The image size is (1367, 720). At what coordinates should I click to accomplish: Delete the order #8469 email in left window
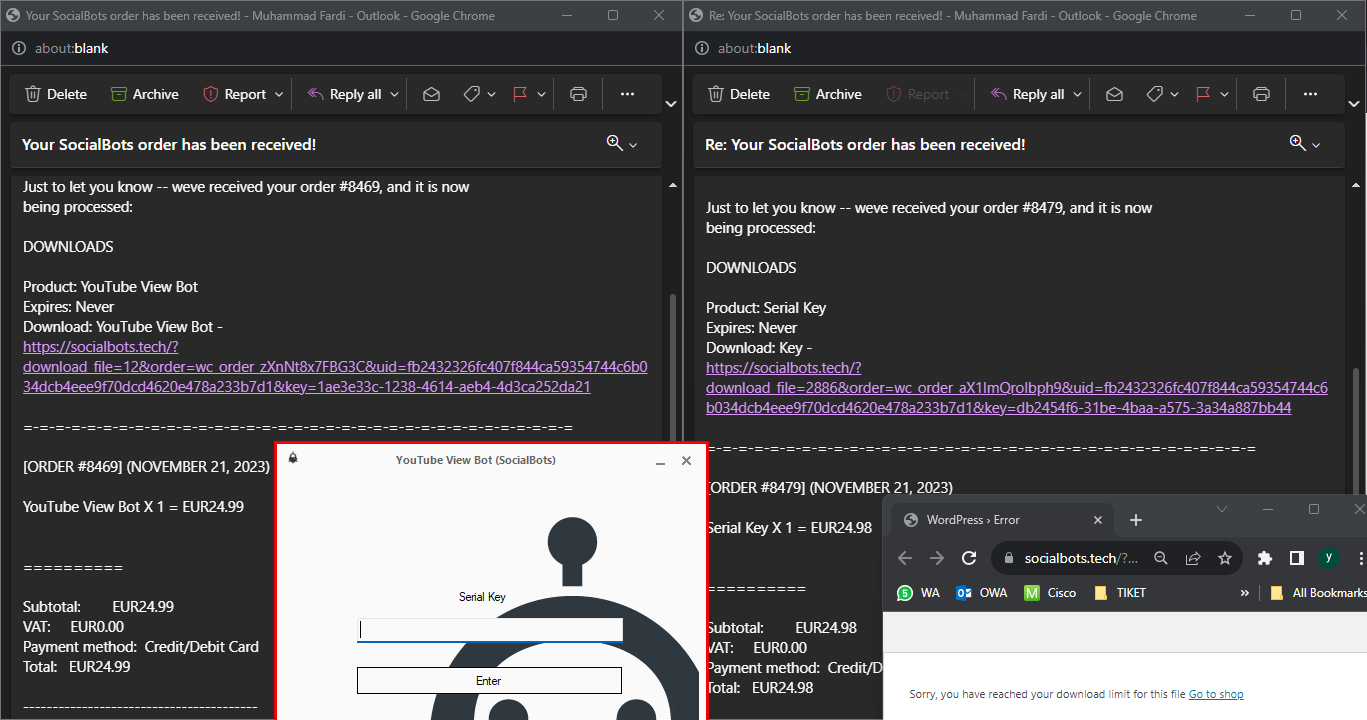(56, 94)
